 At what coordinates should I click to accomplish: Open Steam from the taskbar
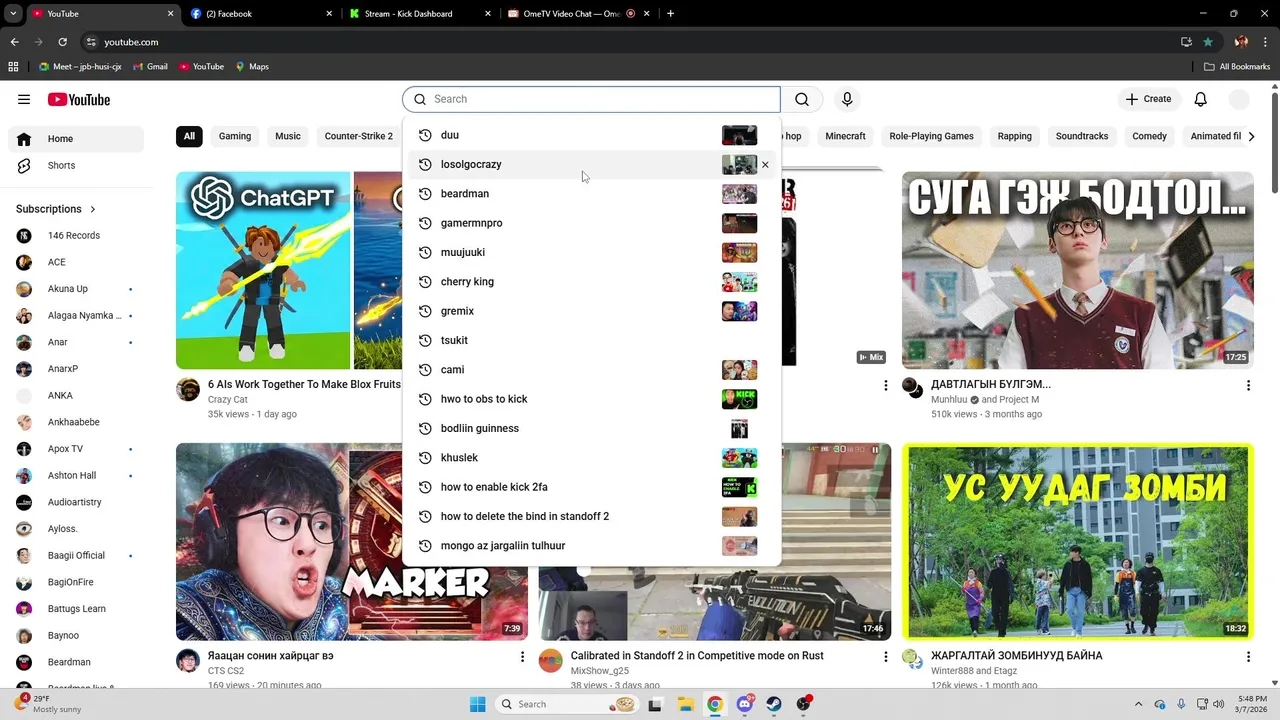[x=775, y=704]
